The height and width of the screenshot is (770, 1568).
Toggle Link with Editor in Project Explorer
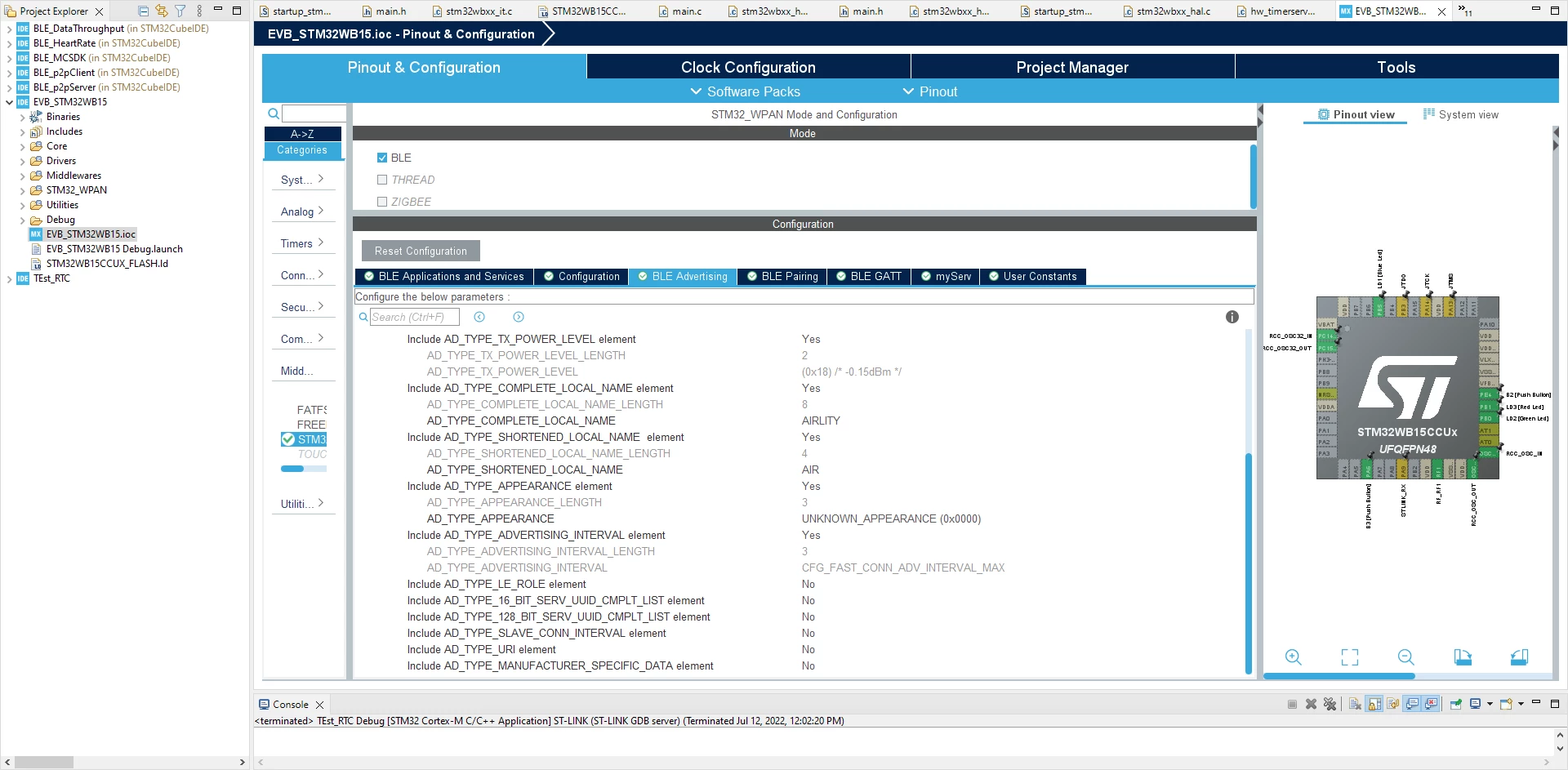point(162,11)
